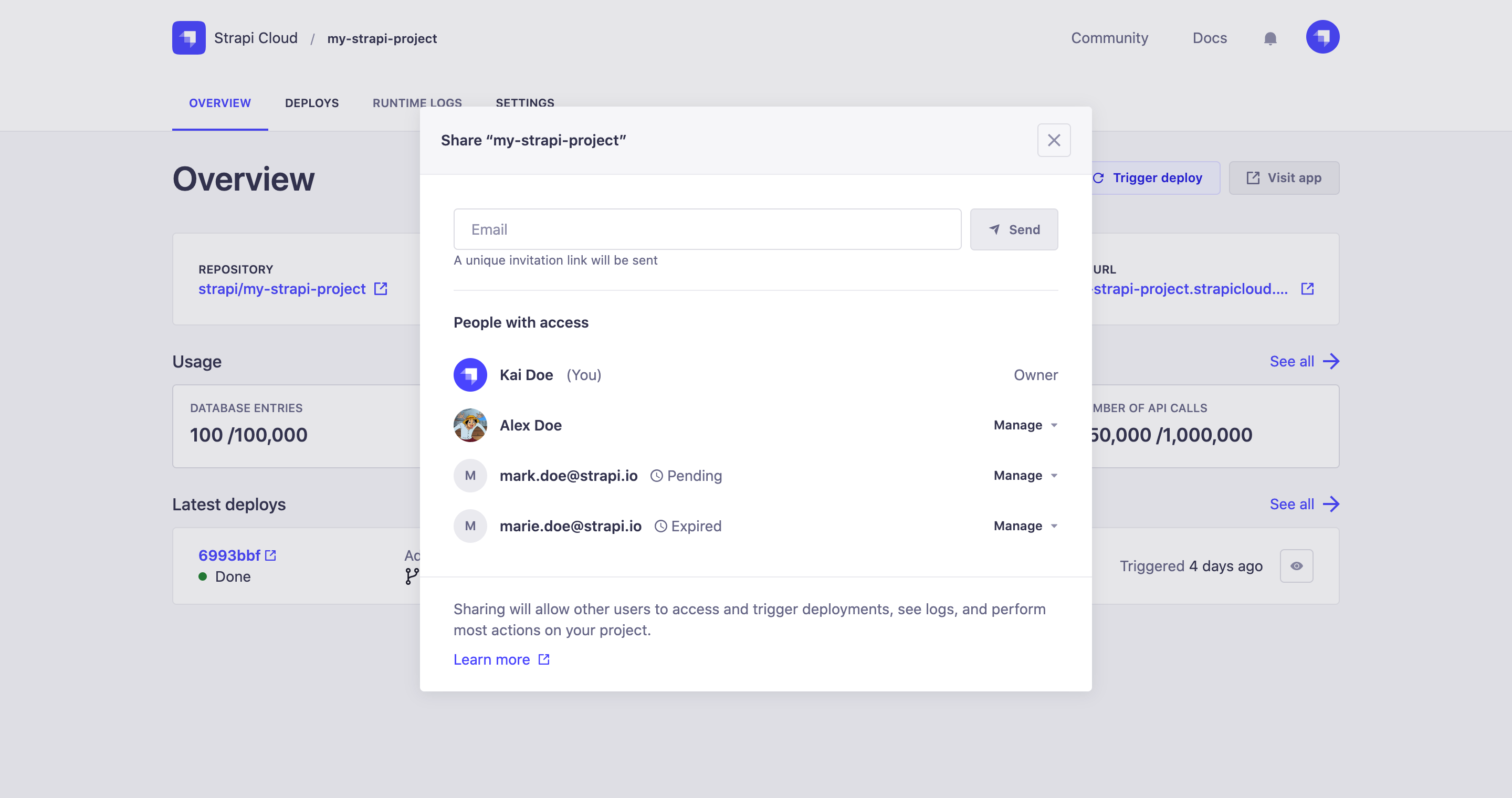Expand Manage dropdown for mark.doe@strapi.io
Image resolution: width=1512 pixels, height=798 pixels.
pos(1023,475)
